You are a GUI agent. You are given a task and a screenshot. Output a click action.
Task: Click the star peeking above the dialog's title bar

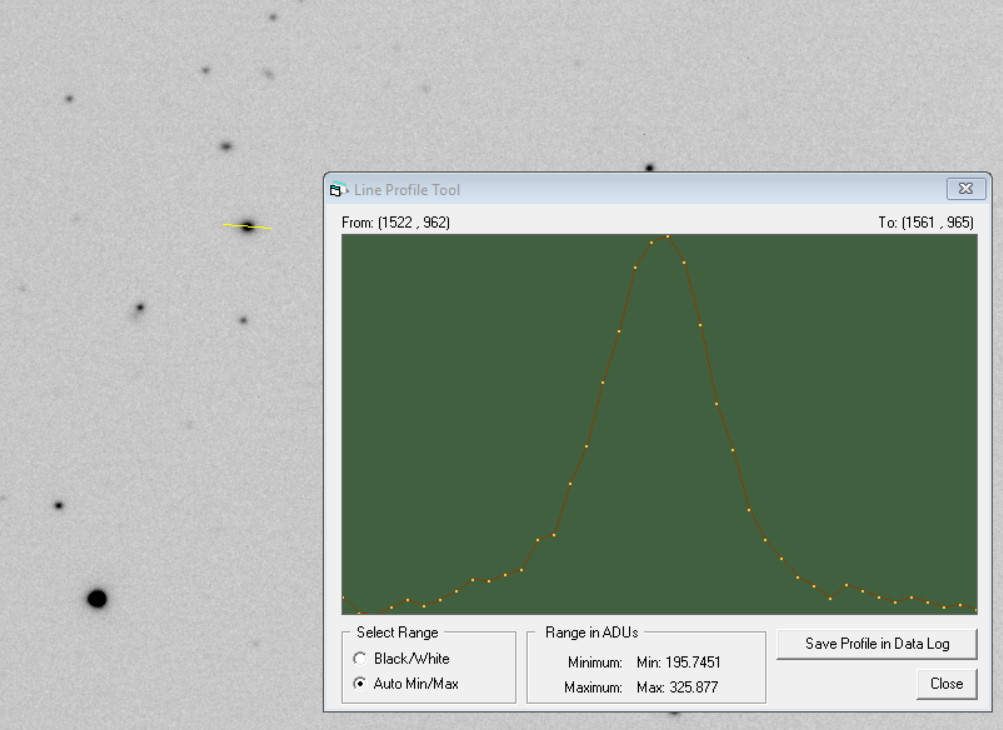[x=649, y=168]
